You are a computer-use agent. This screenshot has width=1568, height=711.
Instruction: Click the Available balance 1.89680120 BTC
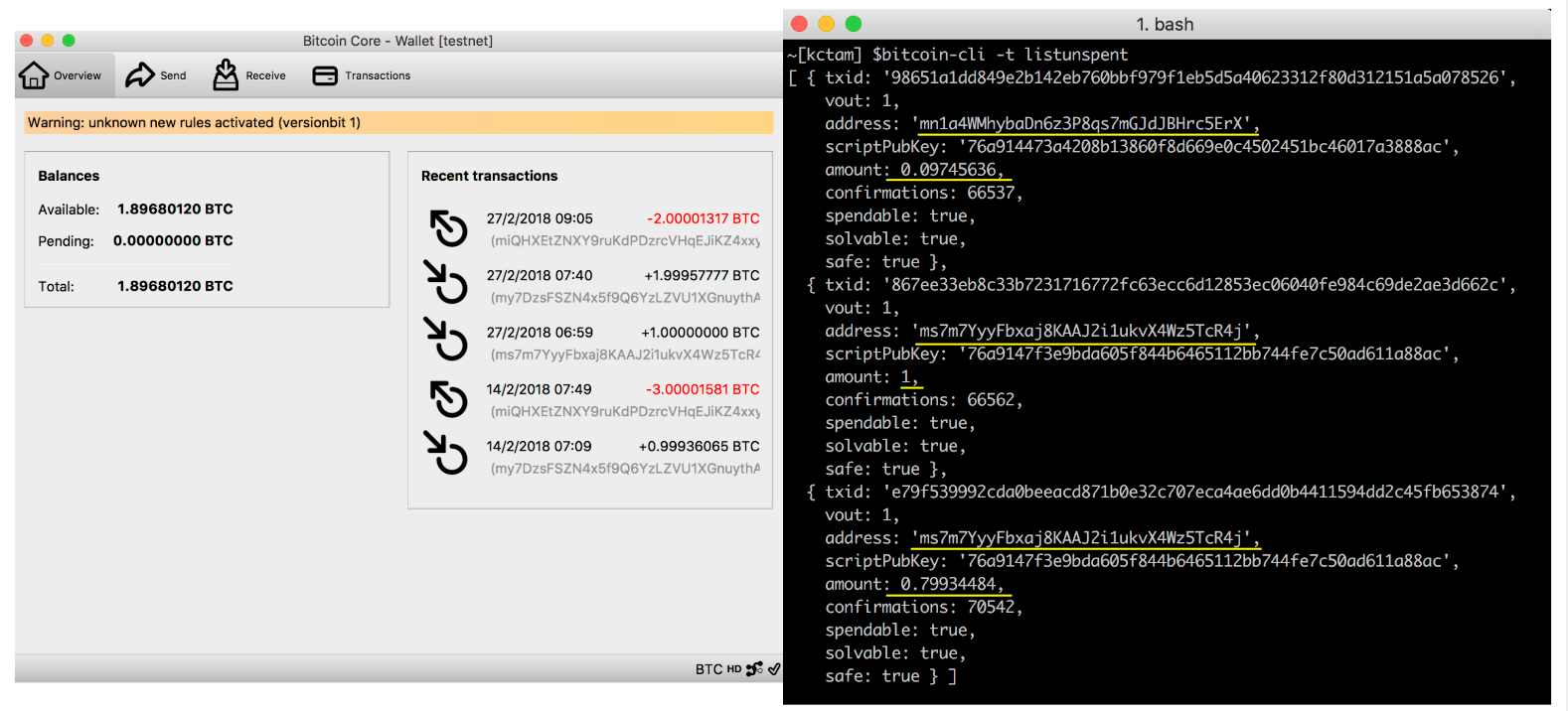(175, 210)
